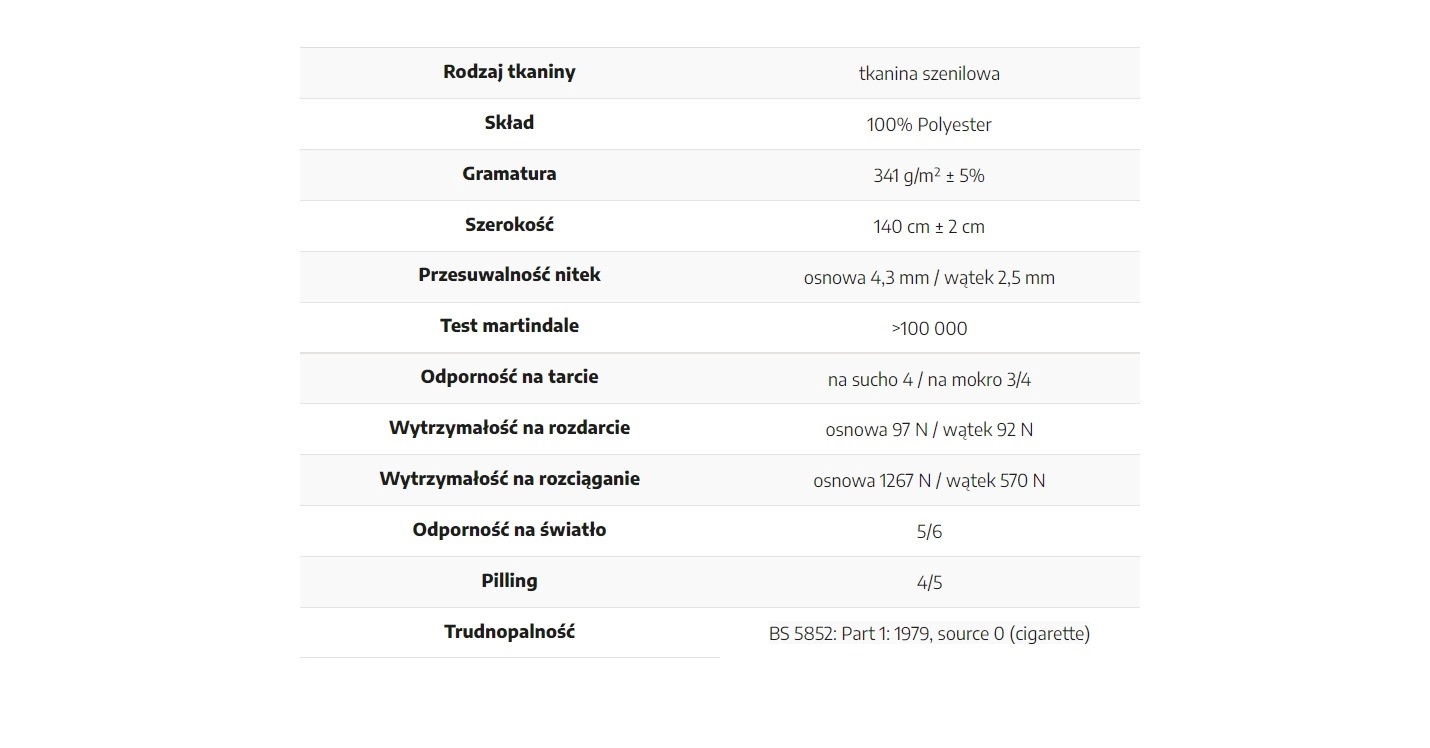Click the 'Trudnopalność' label
This screenshot has height=748, width=1430.
(509, 632)
